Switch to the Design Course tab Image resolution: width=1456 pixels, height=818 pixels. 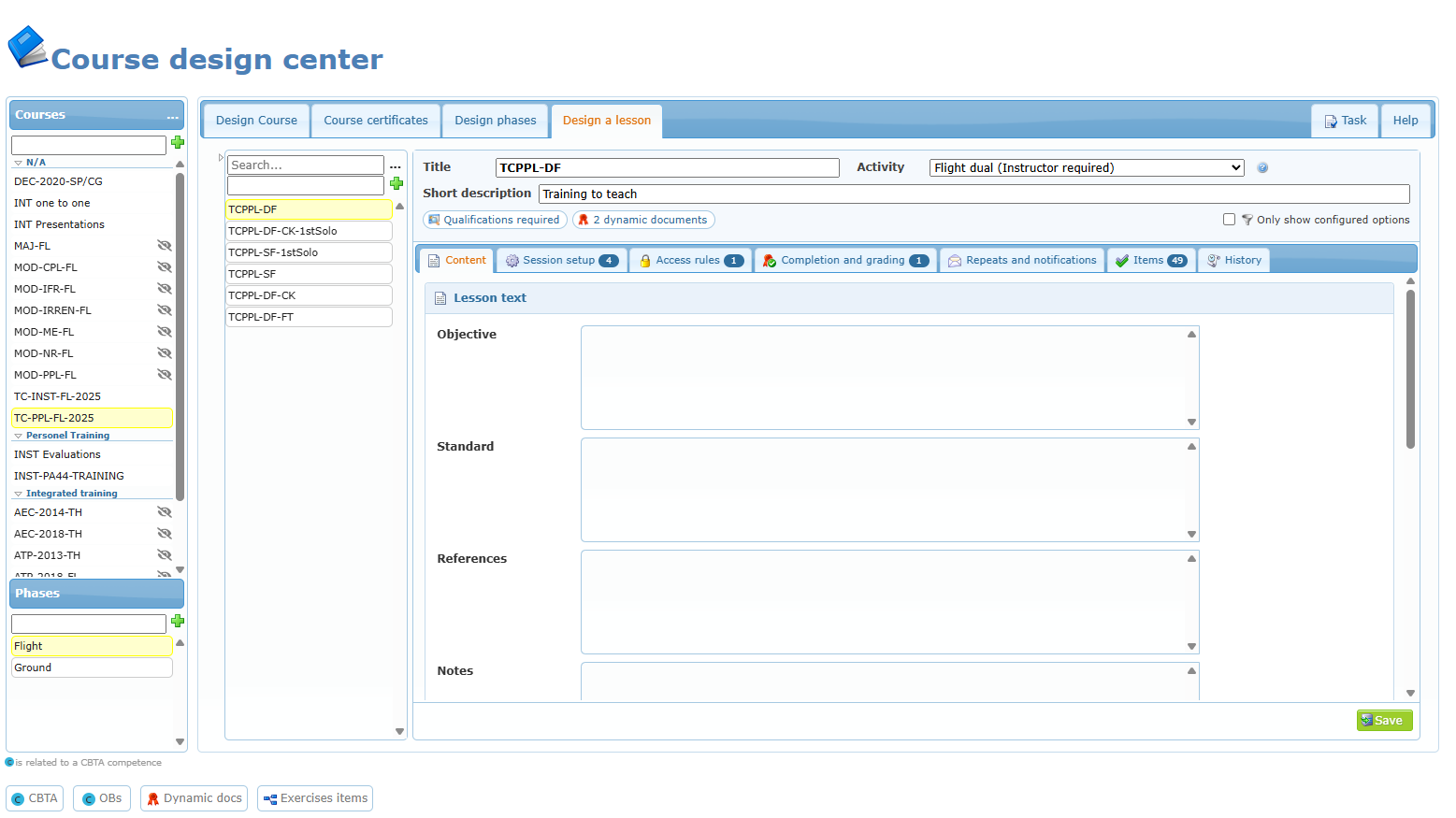click(256, 121)
